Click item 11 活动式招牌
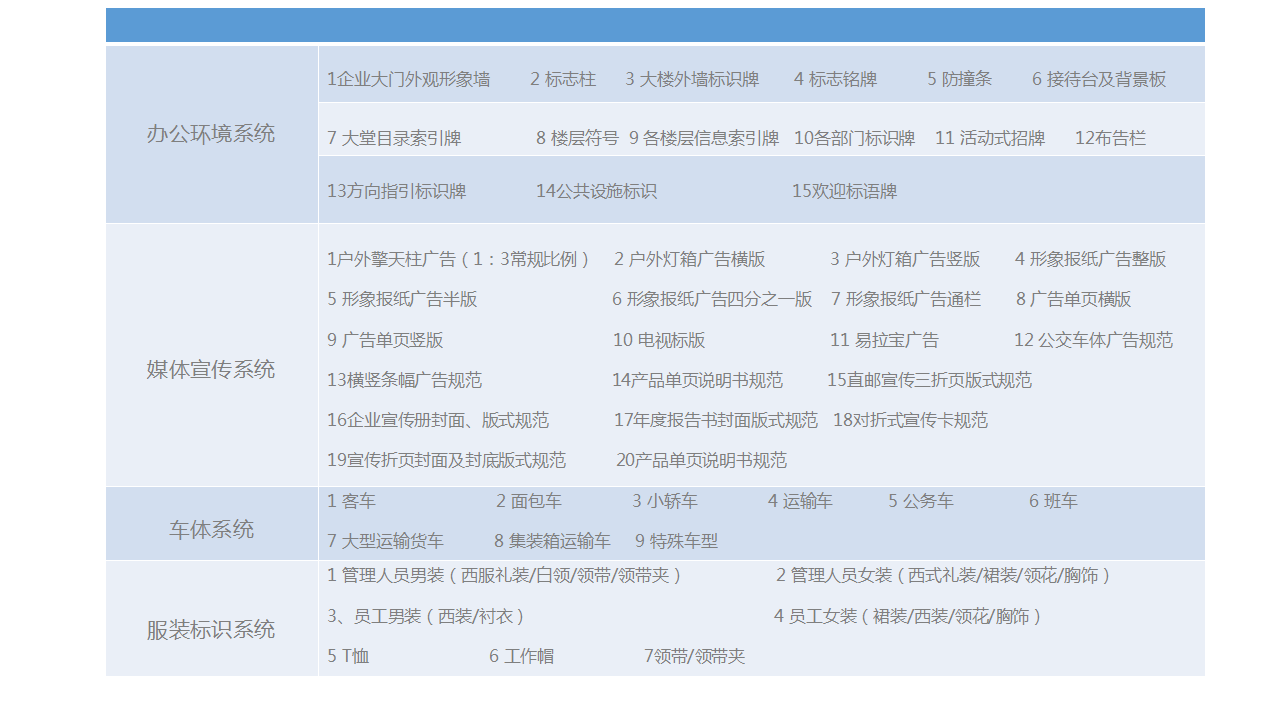The image size is (1280, 720). click(990, 139)
